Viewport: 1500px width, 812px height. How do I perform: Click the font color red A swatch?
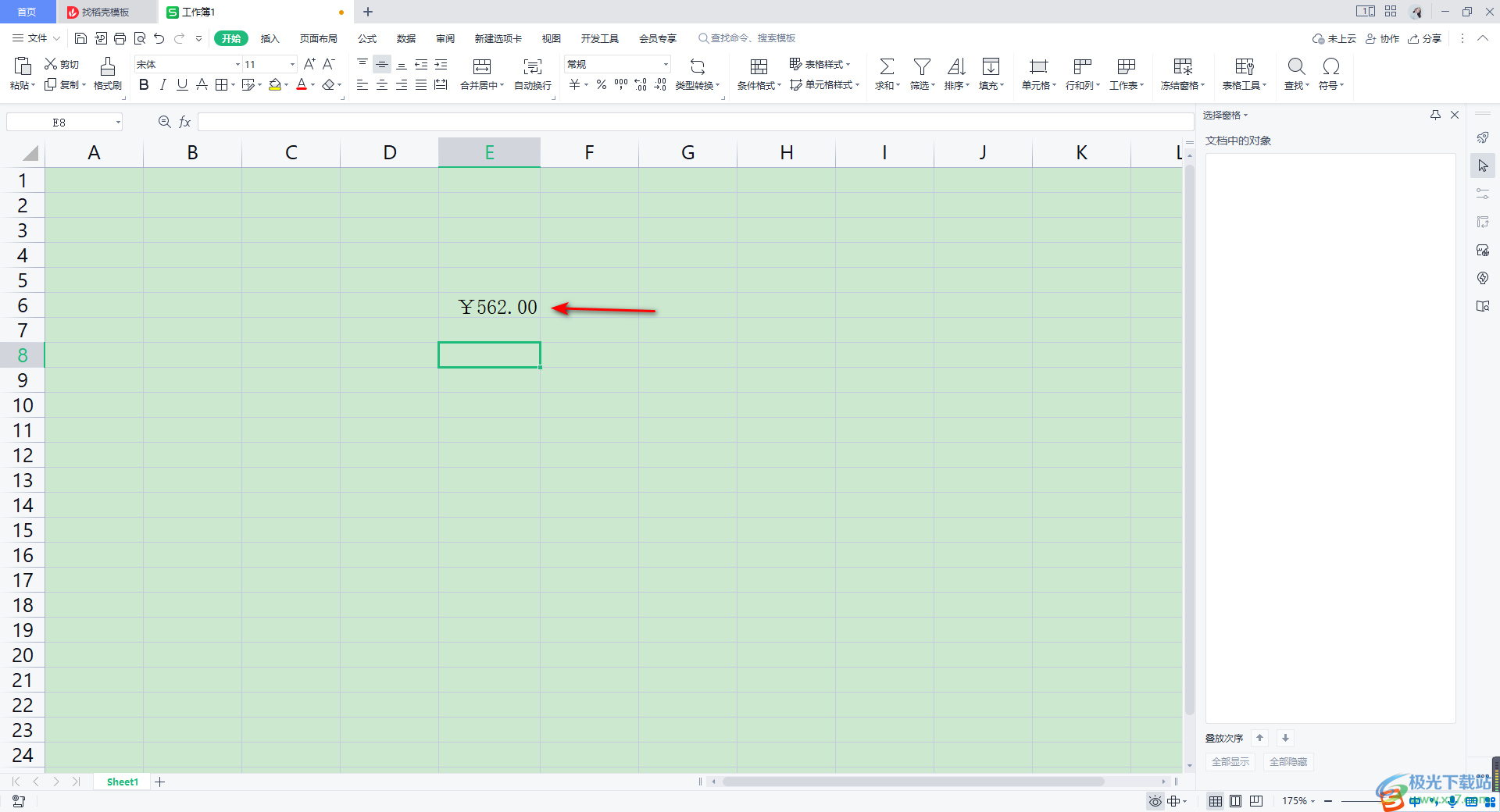(x=302, y=84)
